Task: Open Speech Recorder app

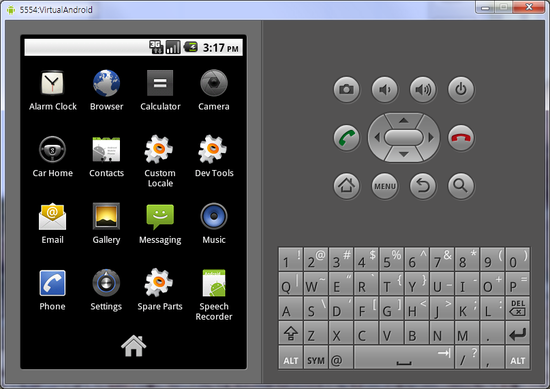Action: click(214, 295)
